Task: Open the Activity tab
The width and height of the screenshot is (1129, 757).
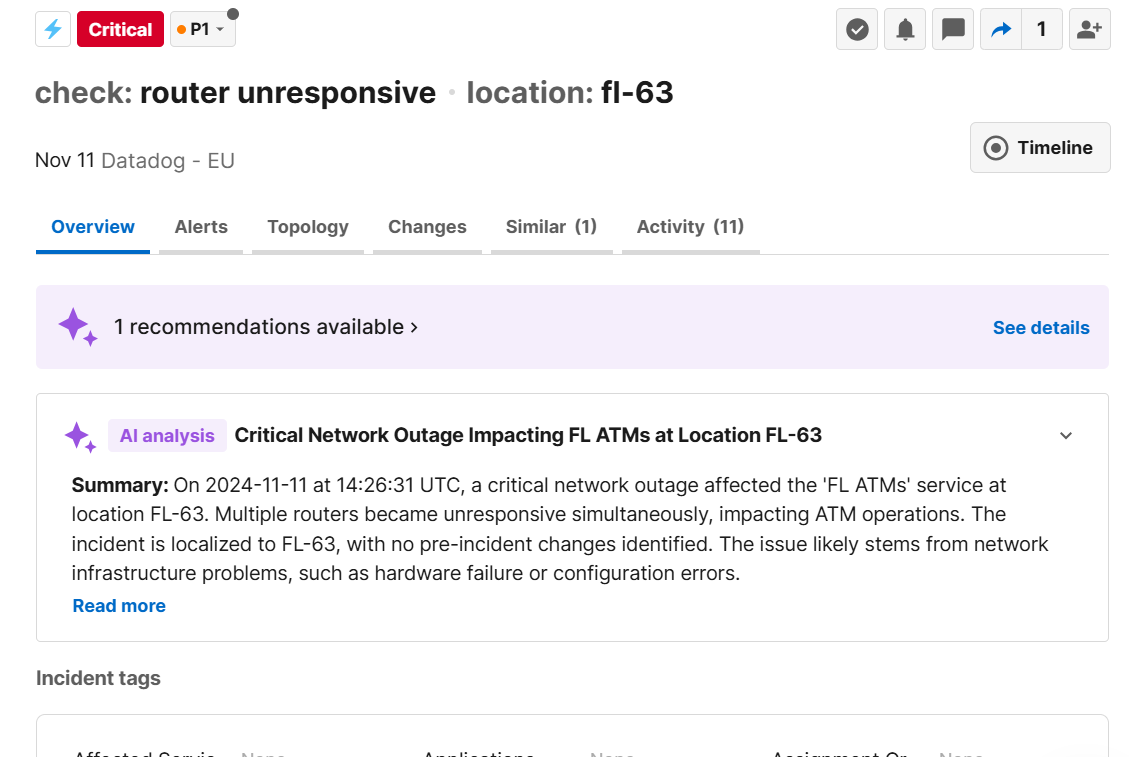Action: coord(690,227)
